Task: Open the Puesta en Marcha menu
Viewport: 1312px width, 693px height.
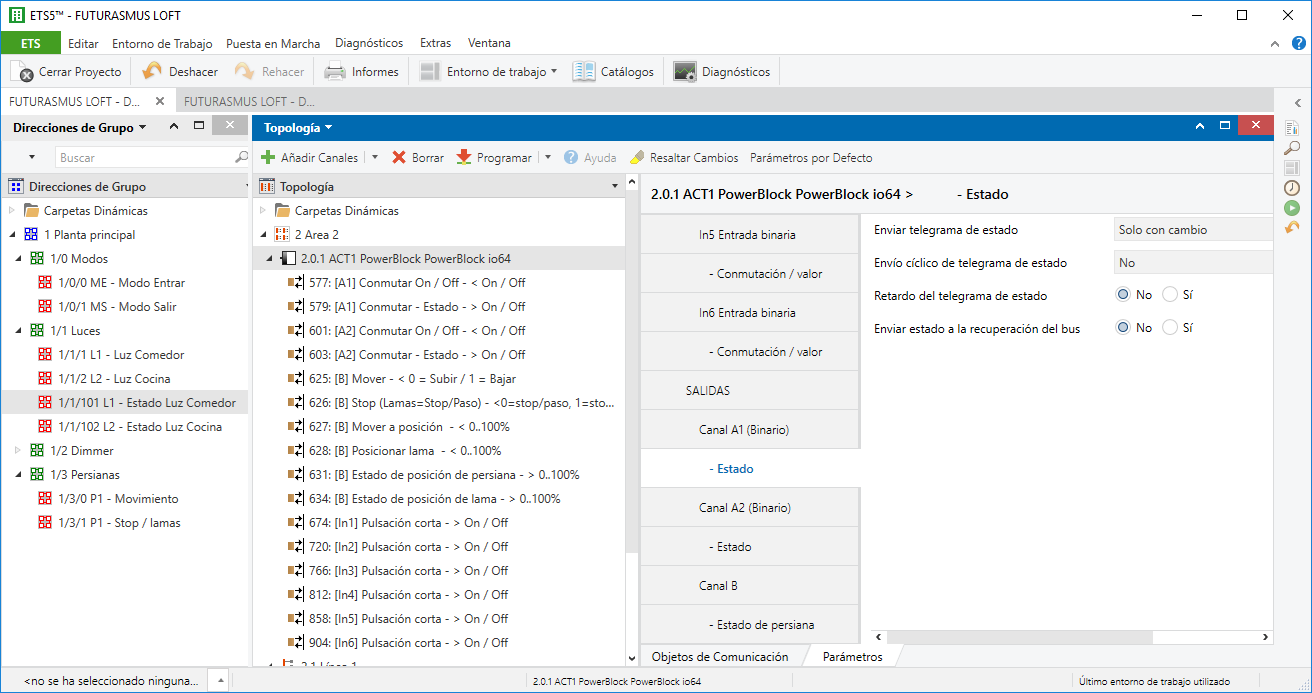Action: click(x=273, y=43)
